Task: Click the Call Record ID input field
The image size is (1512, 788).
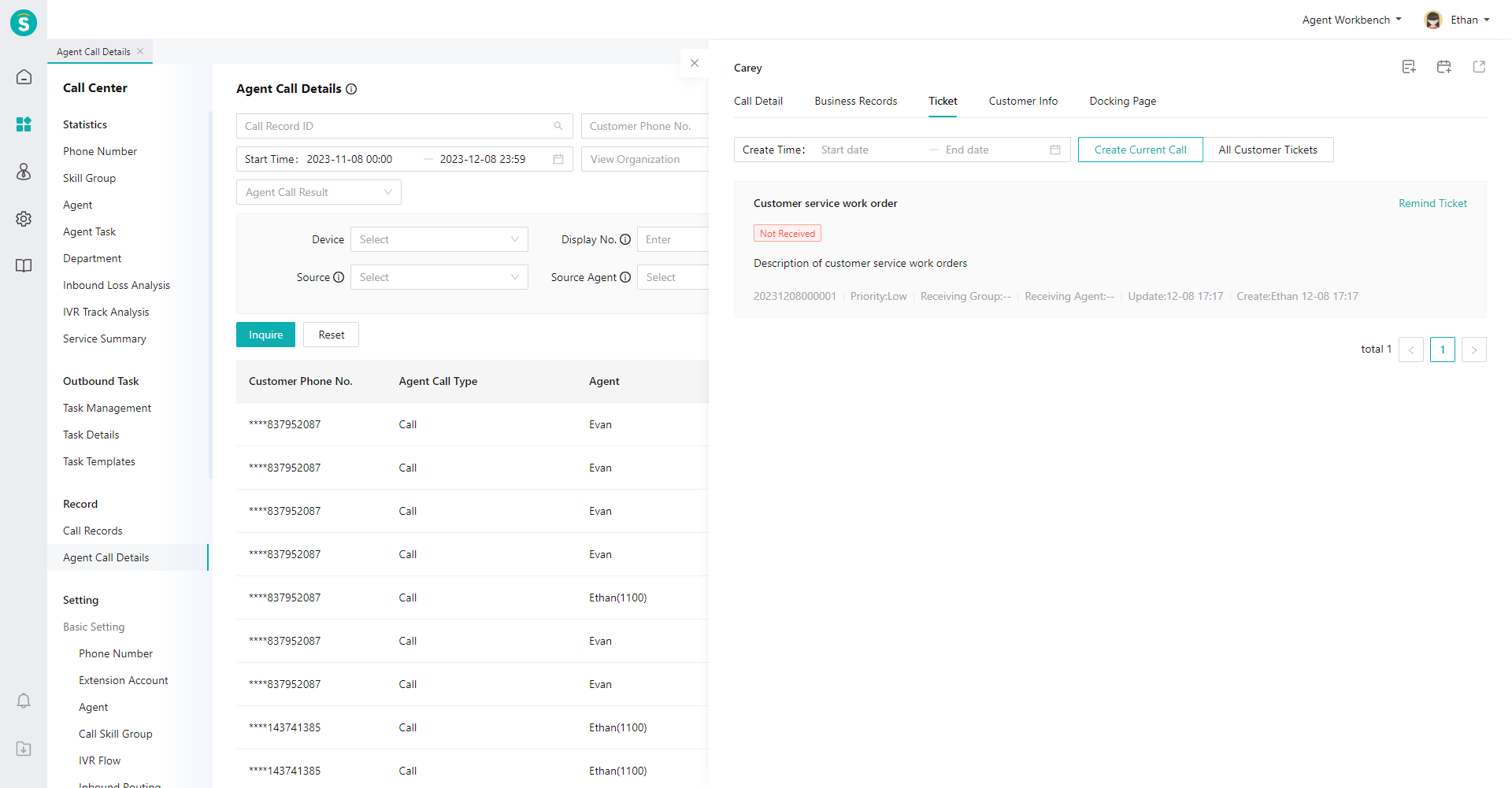Action: click(x=405, y=126)
